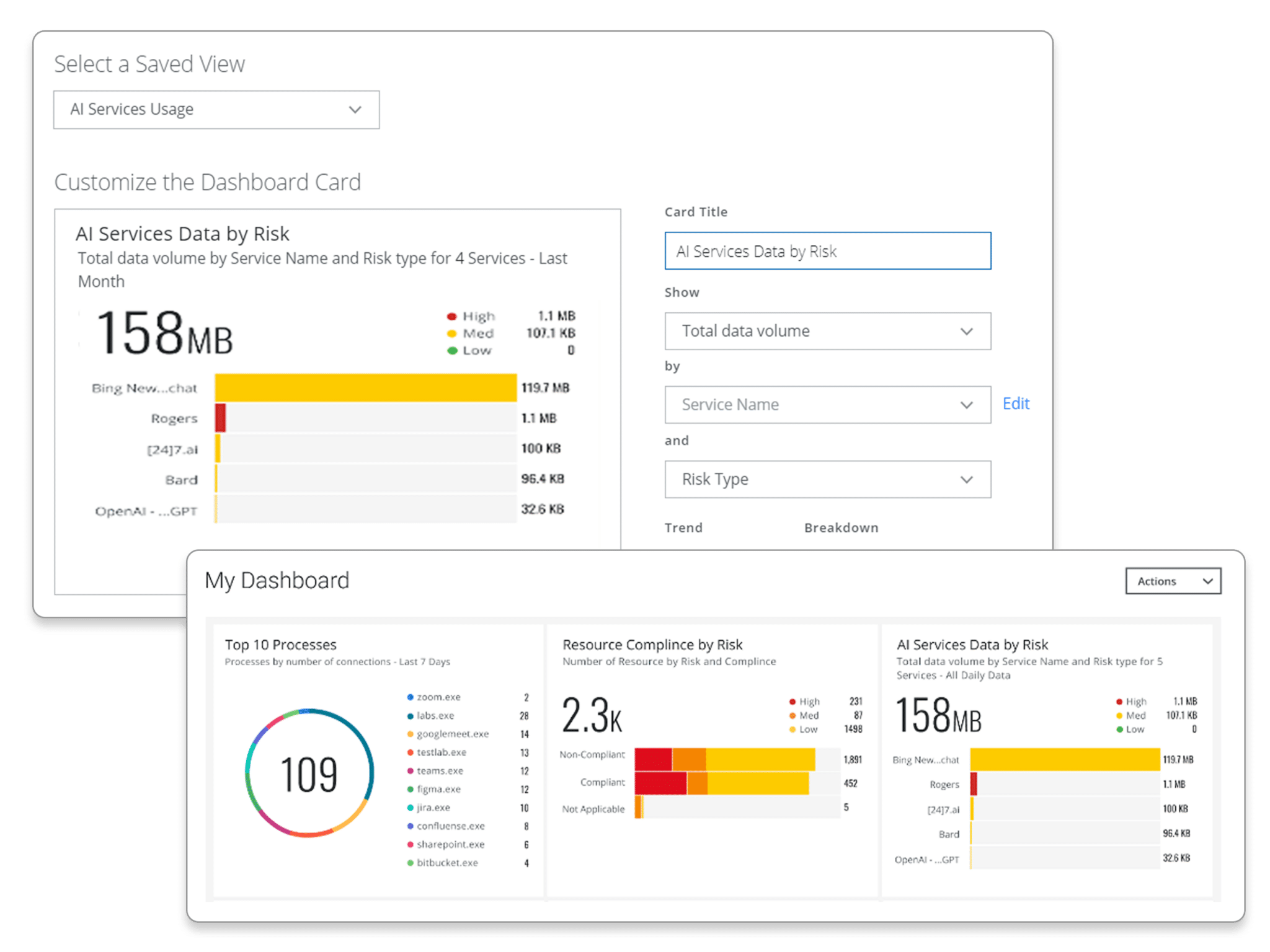Click the red High legend dot in customize card
The height and width of the screenshot is (952, 1270).
451,317
